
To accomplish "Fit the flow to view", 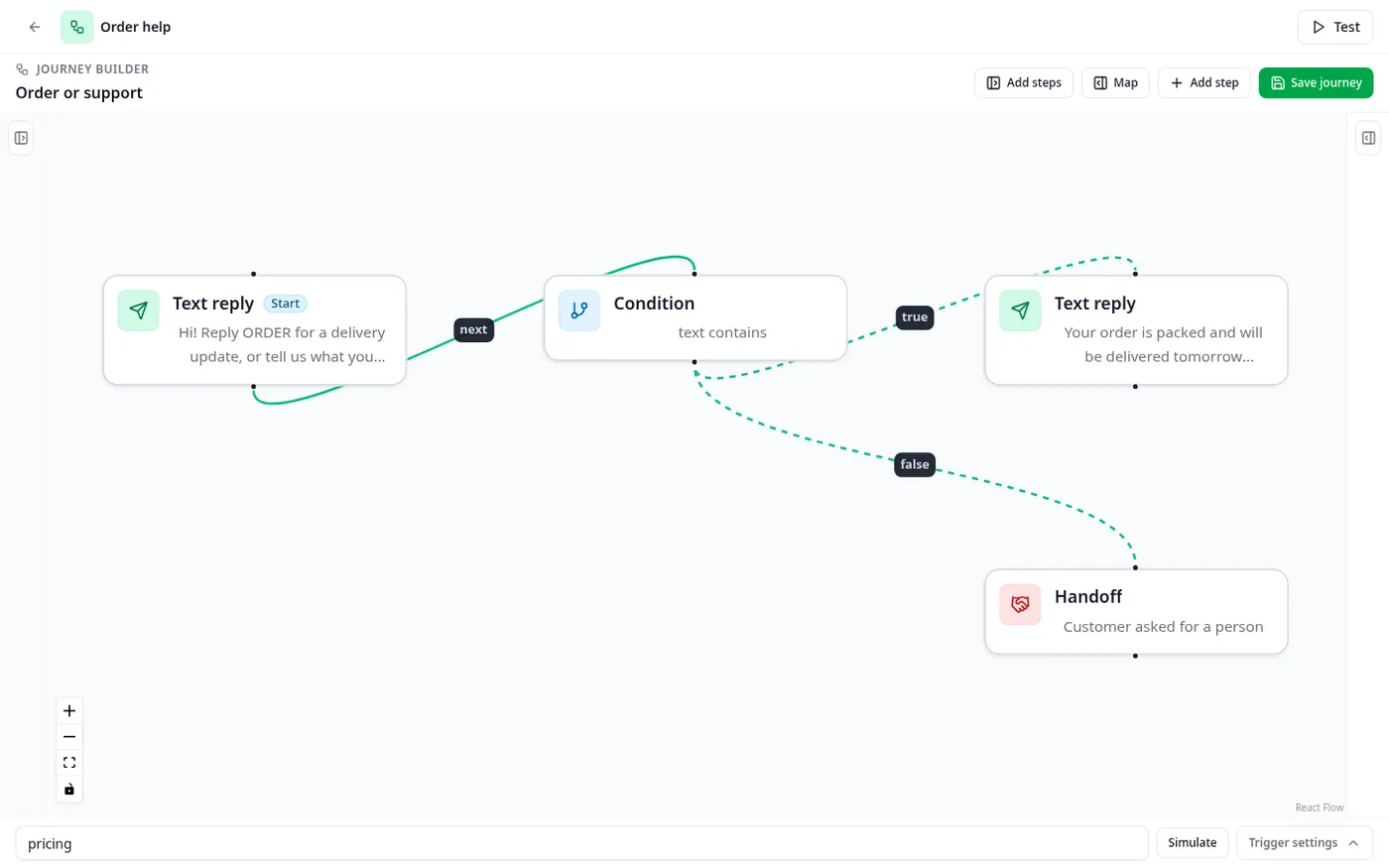I will tap(69, 763).
